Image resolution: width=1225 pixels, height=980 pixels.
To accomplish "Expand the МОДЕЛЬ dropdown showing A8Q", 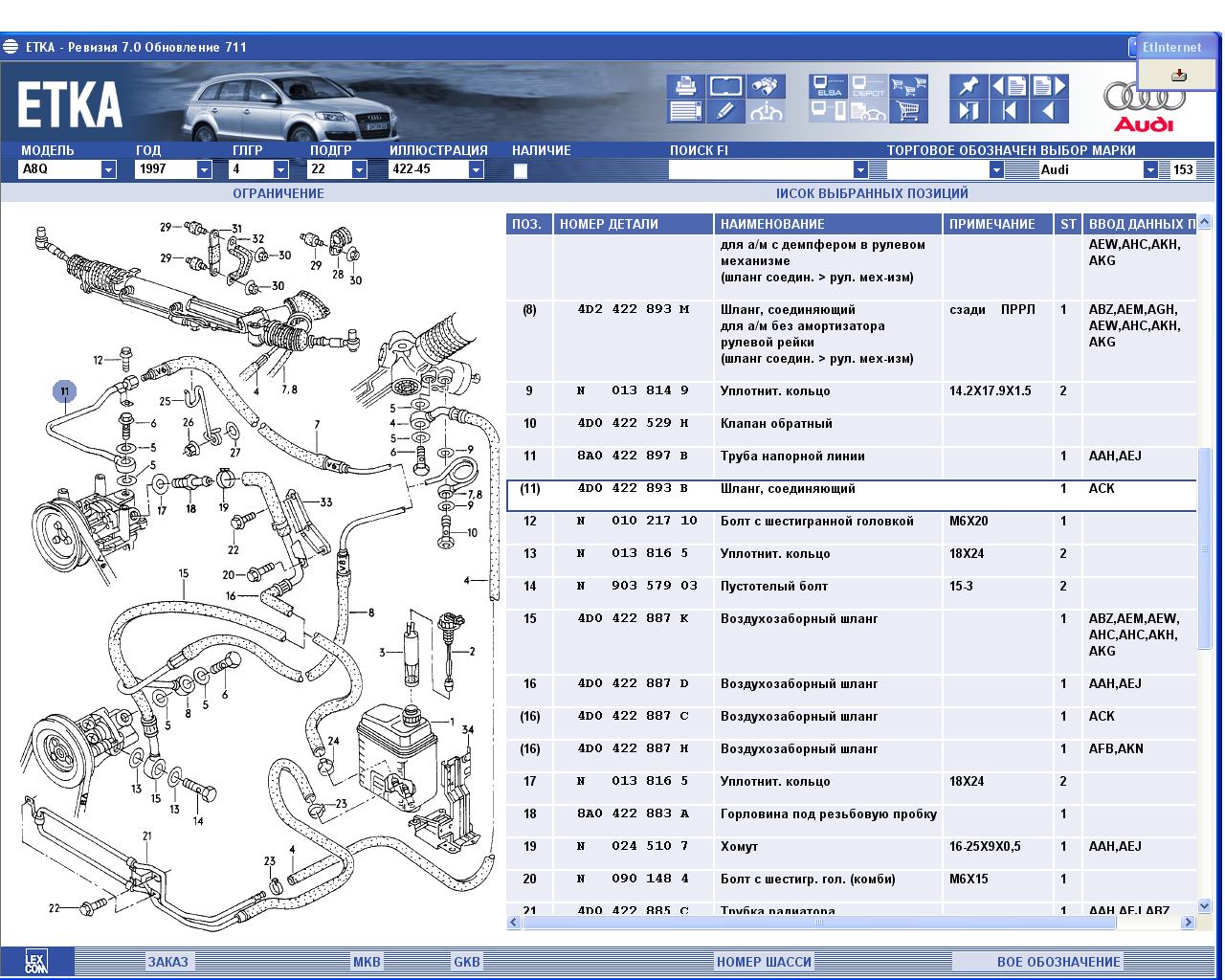I will 108,169.
